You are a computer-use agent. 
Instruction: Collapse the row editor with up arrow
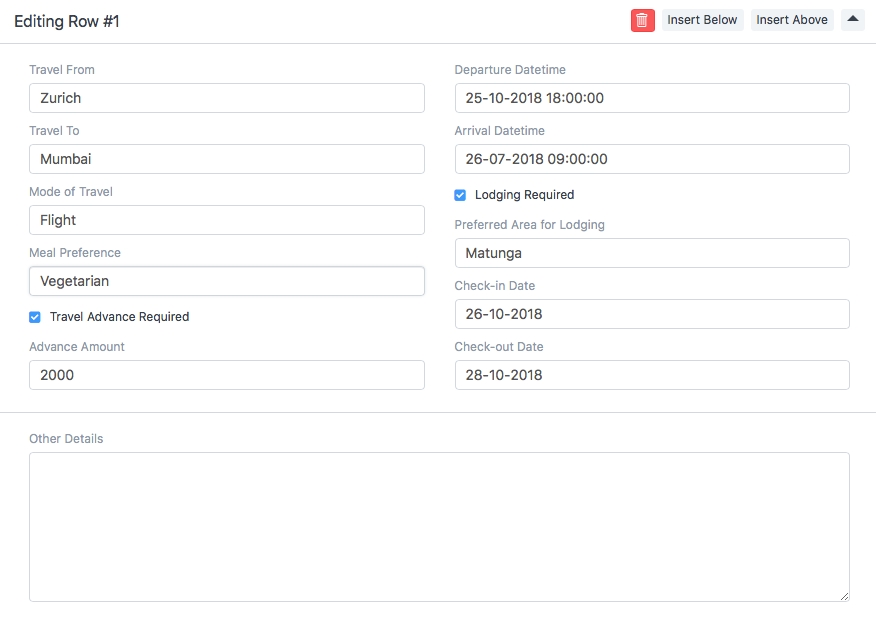(852, 19)
